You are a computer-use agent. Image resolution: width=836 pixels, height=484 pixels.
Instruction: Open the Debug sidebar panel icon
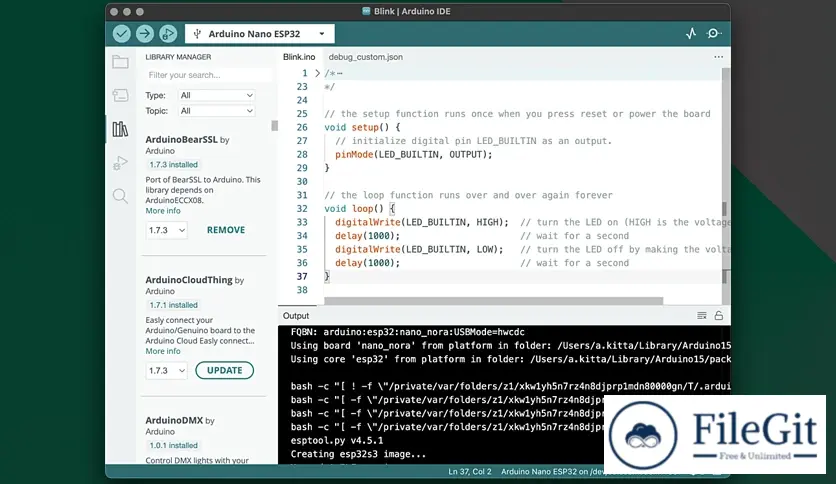[120, 163]
